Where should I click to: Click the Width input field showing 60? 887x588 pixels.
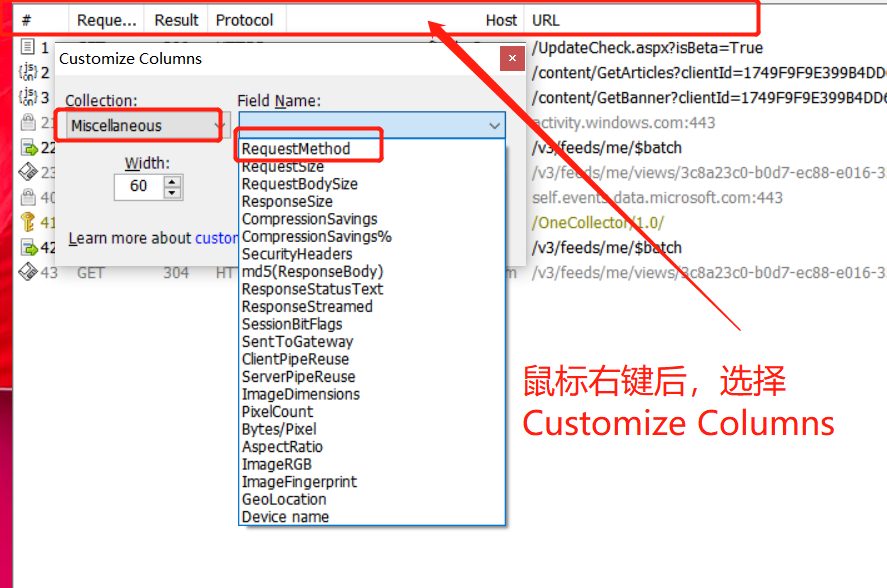pyautogui.click(x=139, y=187)
